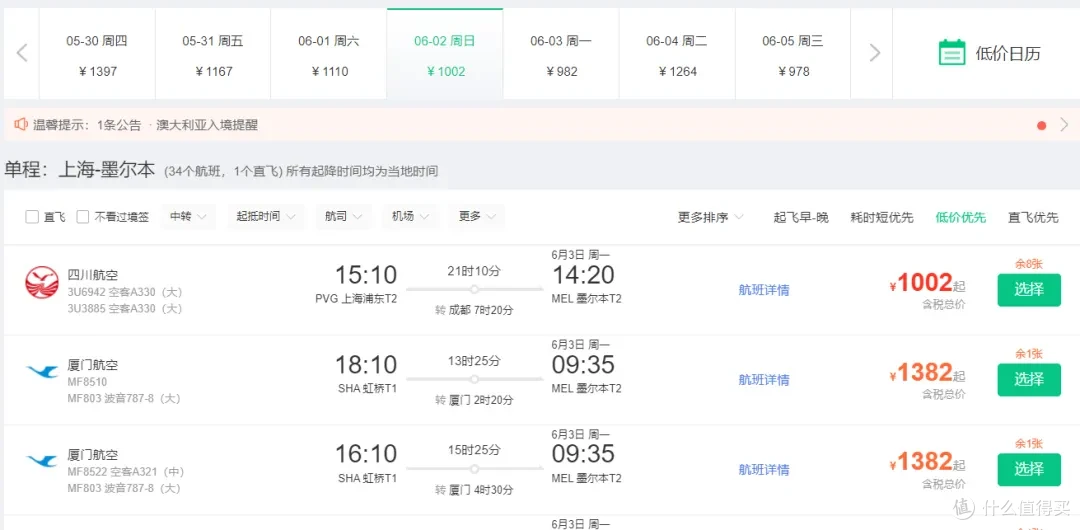Expand the 航司 airline filter dropdown

click(343, 216)
